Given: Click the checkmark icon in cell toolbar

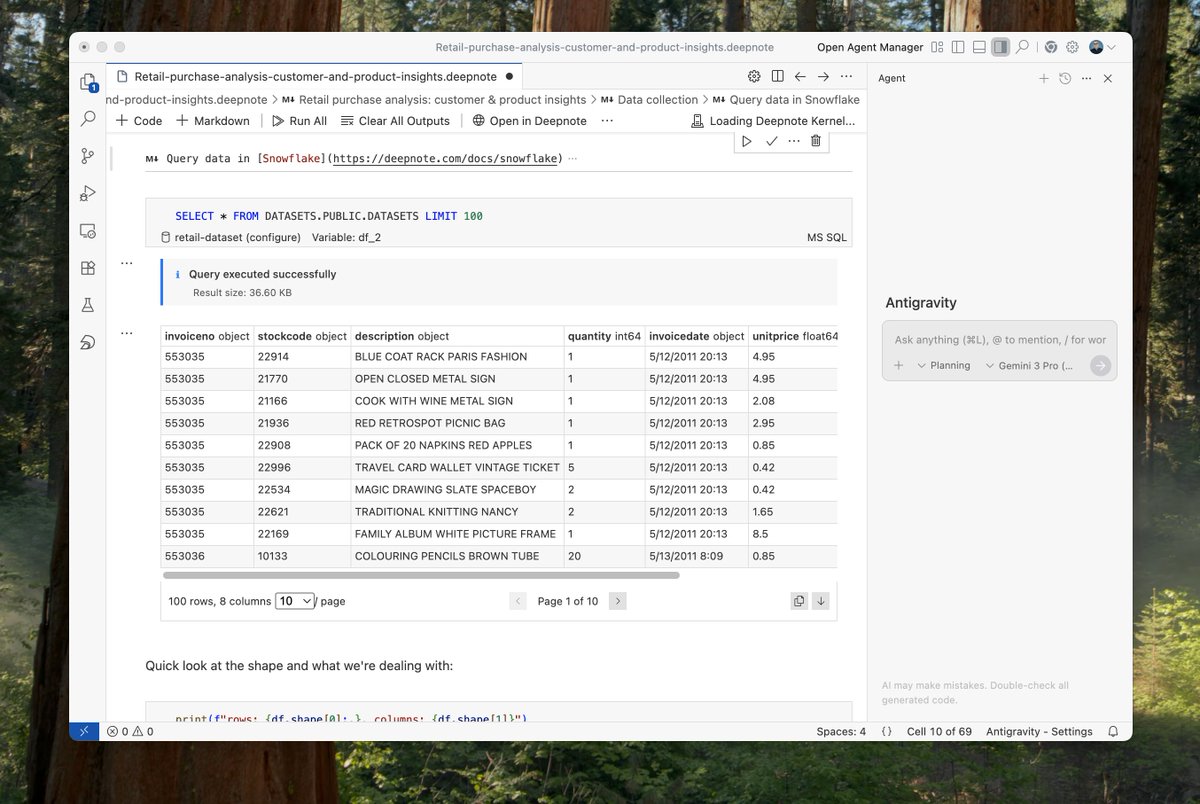Looking at the screenshot, I should coord(771,141).
